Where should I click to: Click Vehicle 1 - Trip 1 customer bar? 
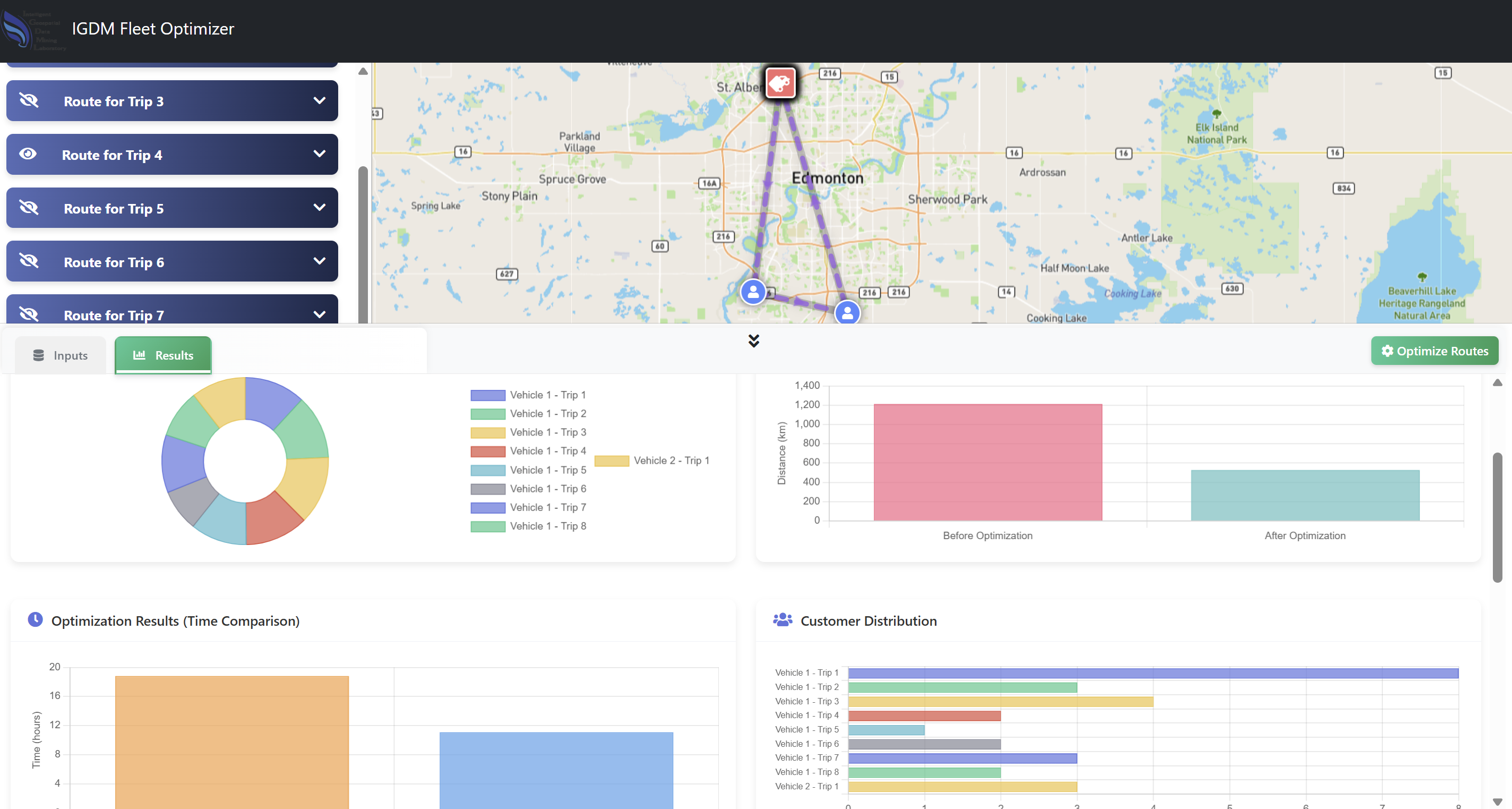pyautogui.click(x=1153, y=674)
